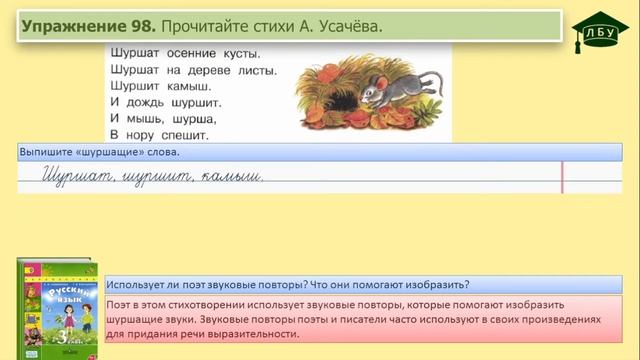Click the poem line 'Шуршат осенние кусты.'

click(185, 53)
